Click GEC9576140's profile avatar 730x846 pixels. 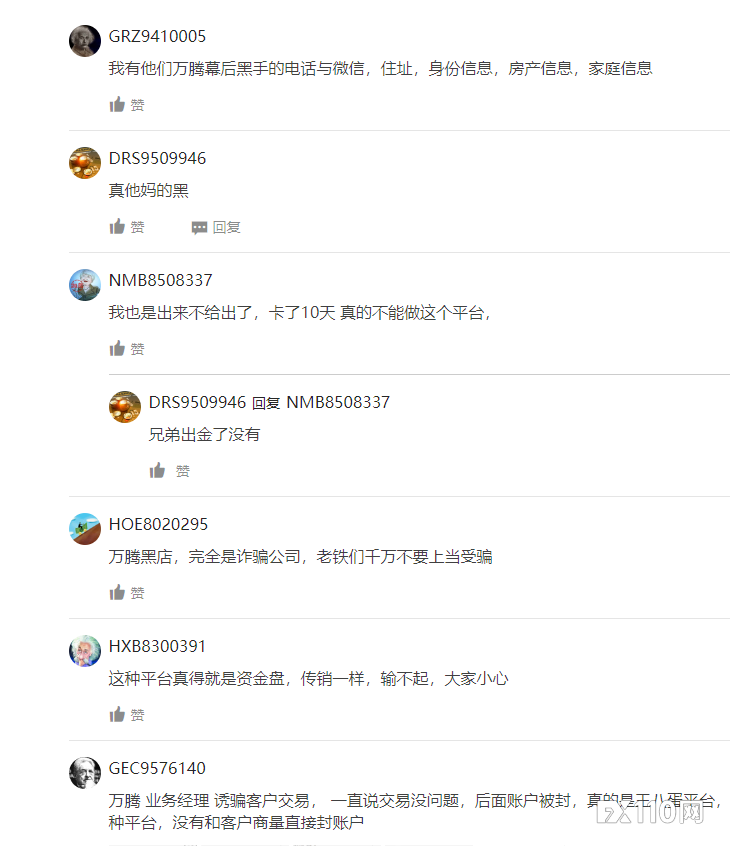pos(85,772)
